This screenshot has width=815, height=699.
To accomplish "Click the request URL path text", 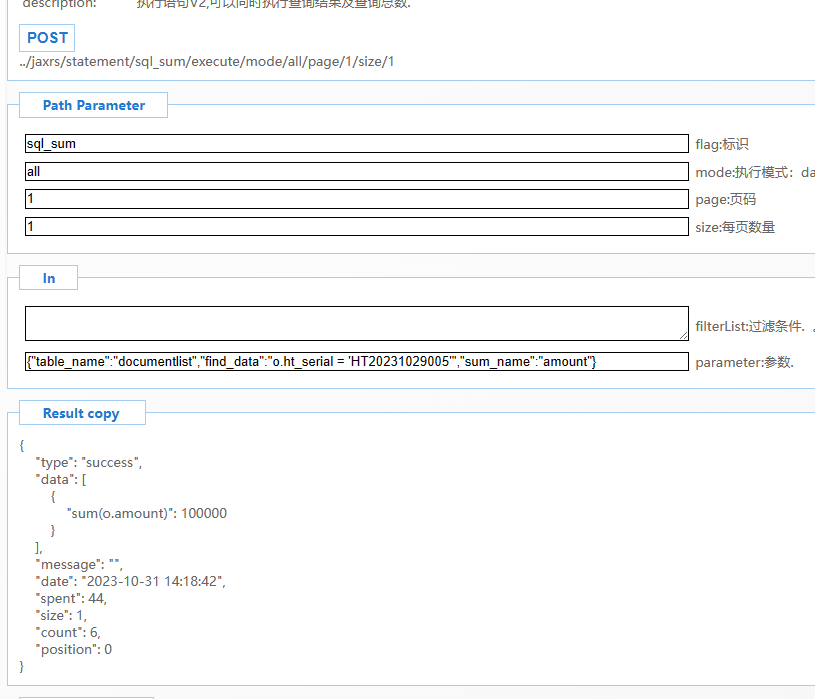I will (207, 61).
